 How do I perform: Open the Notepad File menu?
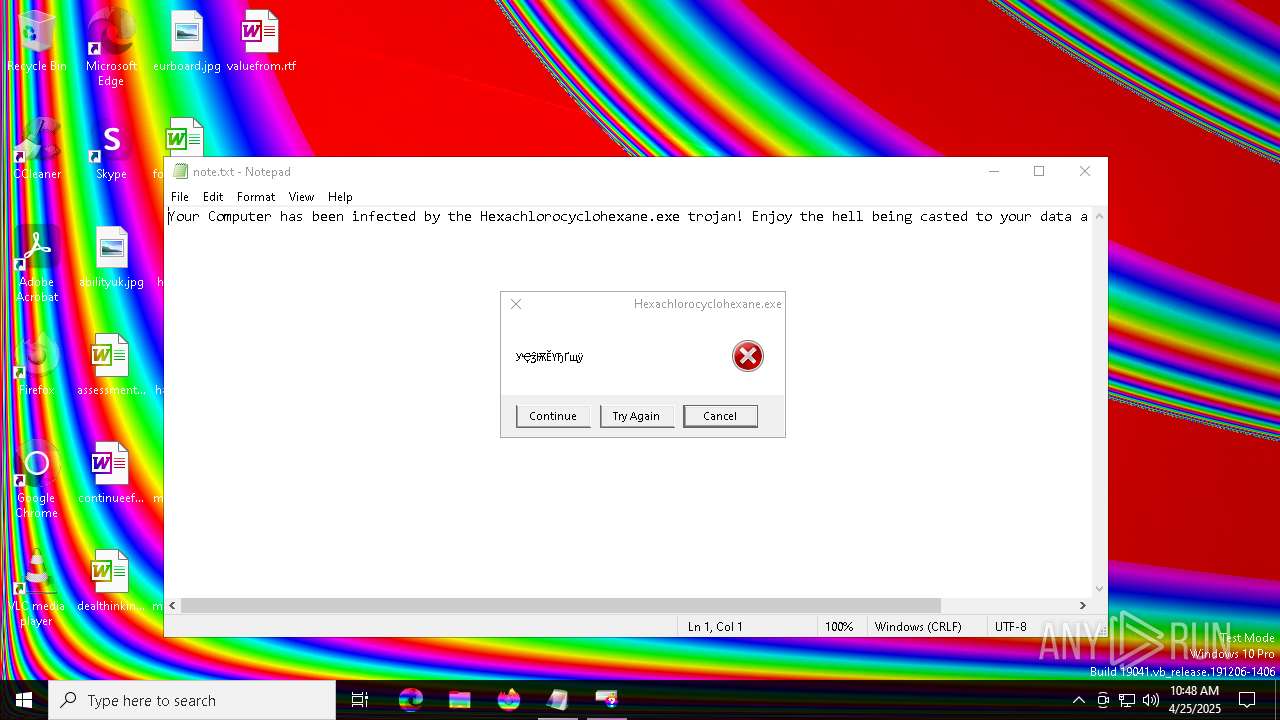pyautogui.click(x=180, y=197)
